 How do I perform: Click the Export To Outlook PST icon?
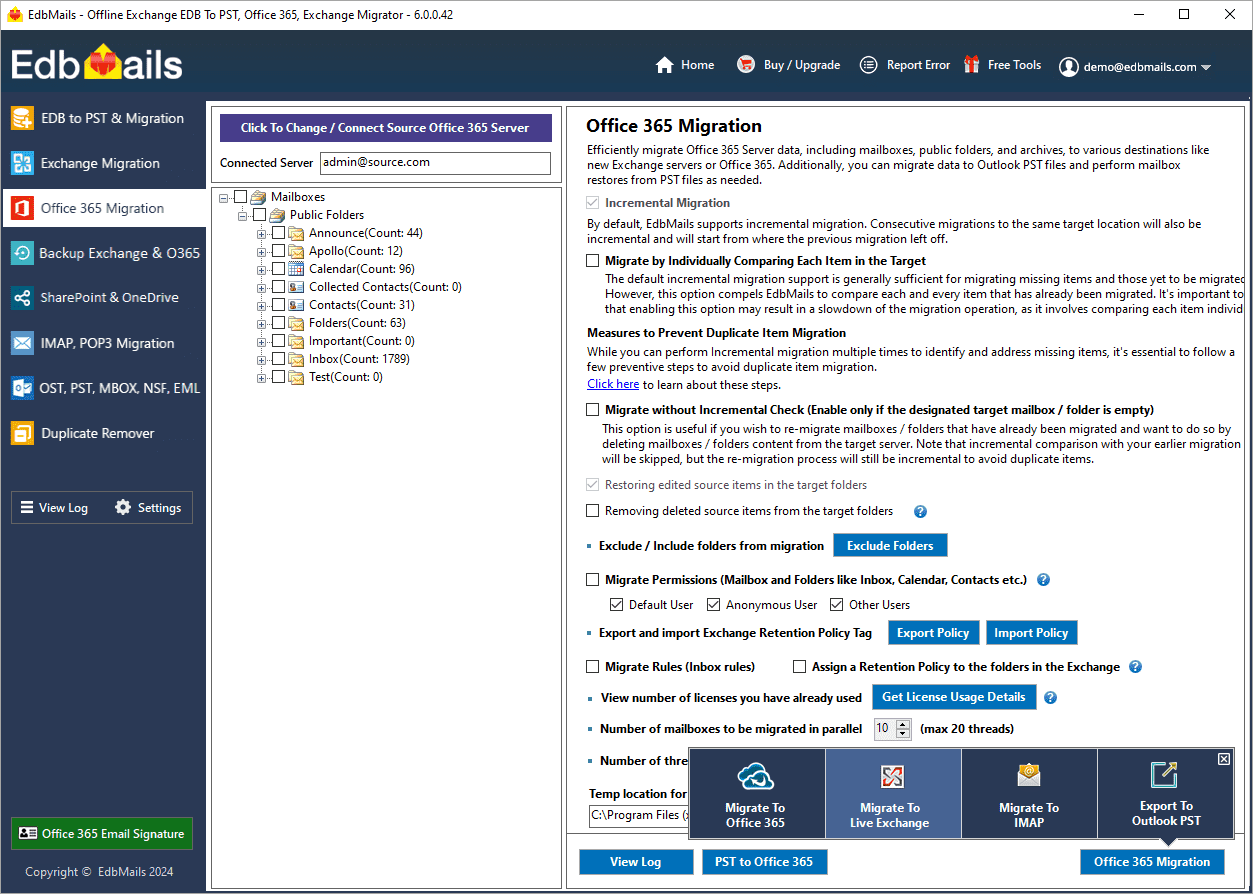coord(1165,775)
